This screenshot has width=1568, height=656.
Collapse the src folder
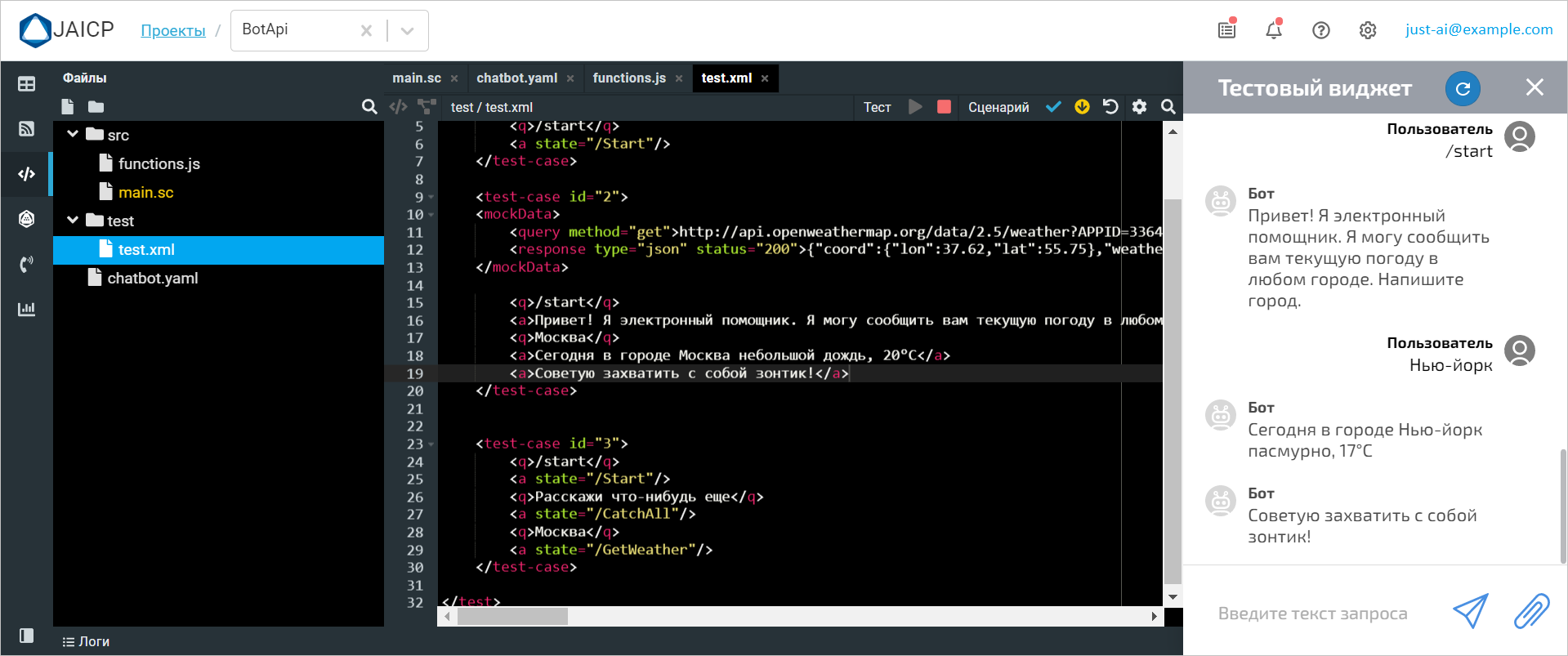[73, 134]
